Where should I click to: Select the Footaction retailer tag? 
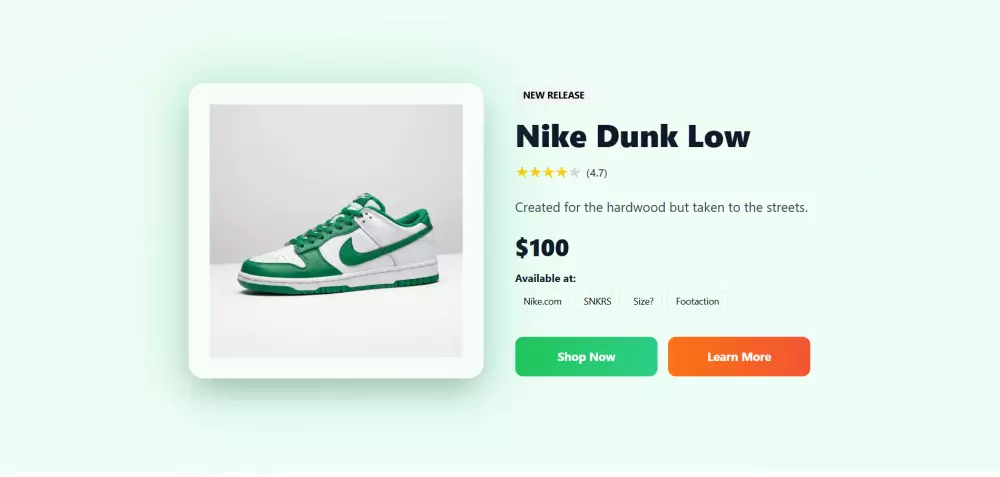697,301
